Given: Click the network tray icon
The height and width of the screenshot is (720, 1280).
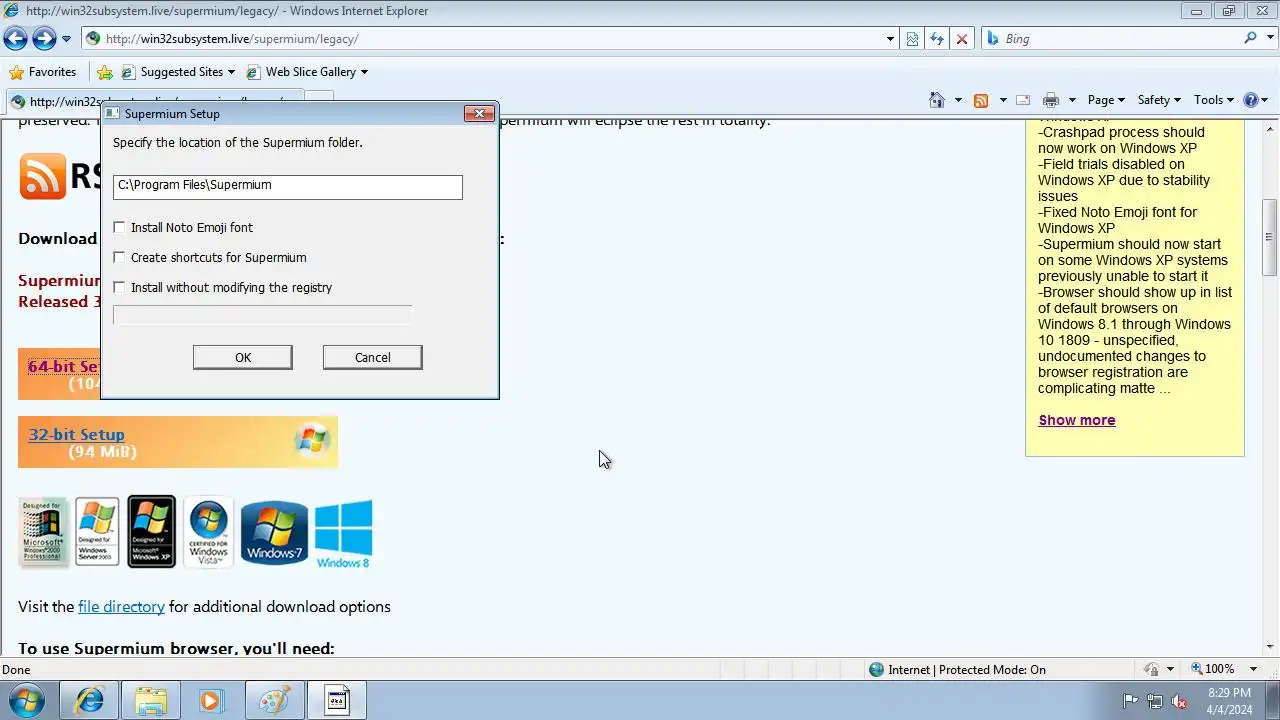Looking at the screenshot, I should coord(1155,701).
